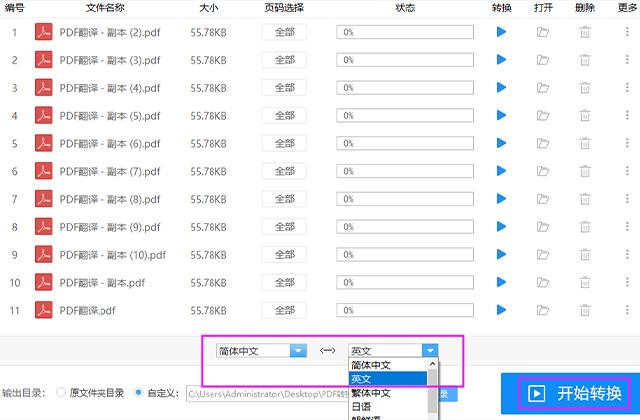
Task: Open page selection 全部 for row 7
Action: pos(284,199)
